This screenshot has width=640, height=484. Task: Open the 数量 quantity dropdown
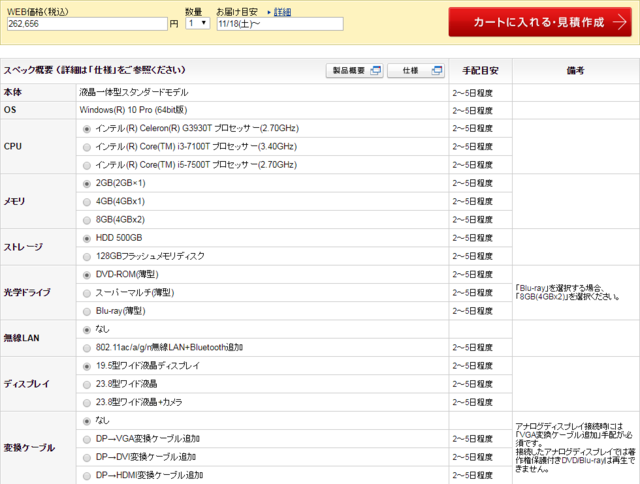pyautogui.click(x=198, y=23)
